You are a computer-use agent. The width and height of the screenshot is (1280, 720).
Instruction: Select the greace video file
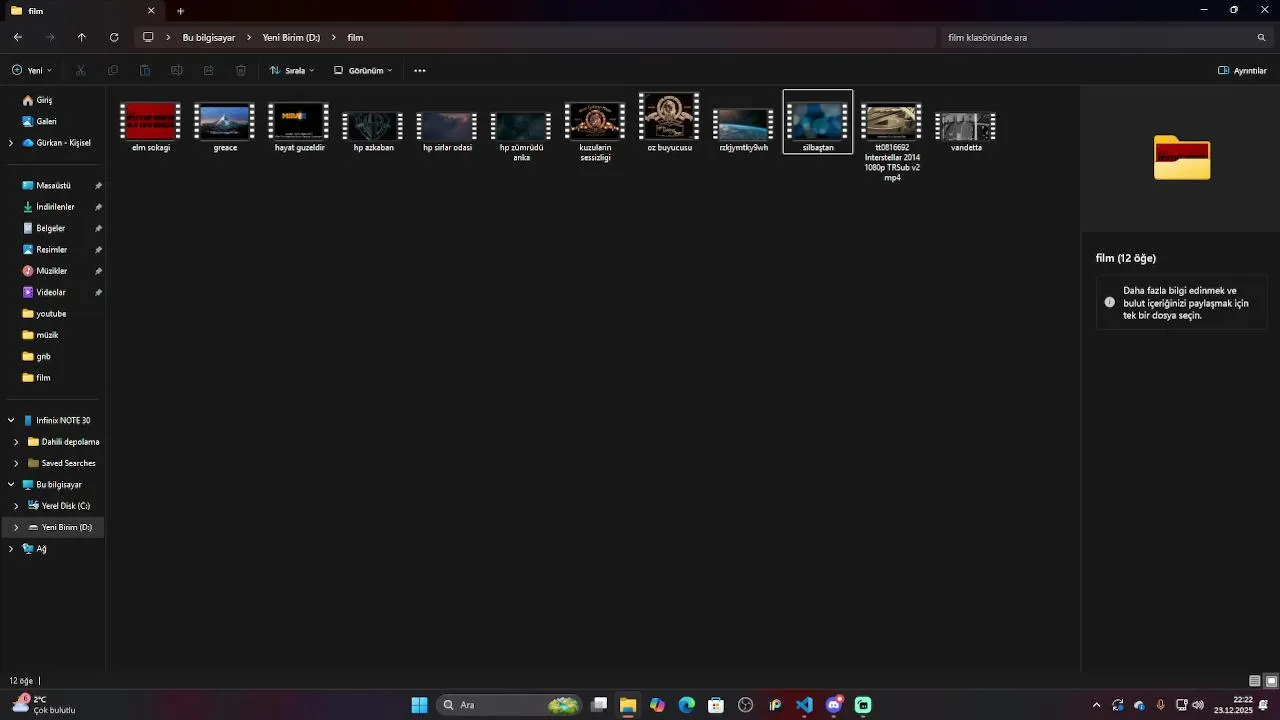click(x=225, y=126)
